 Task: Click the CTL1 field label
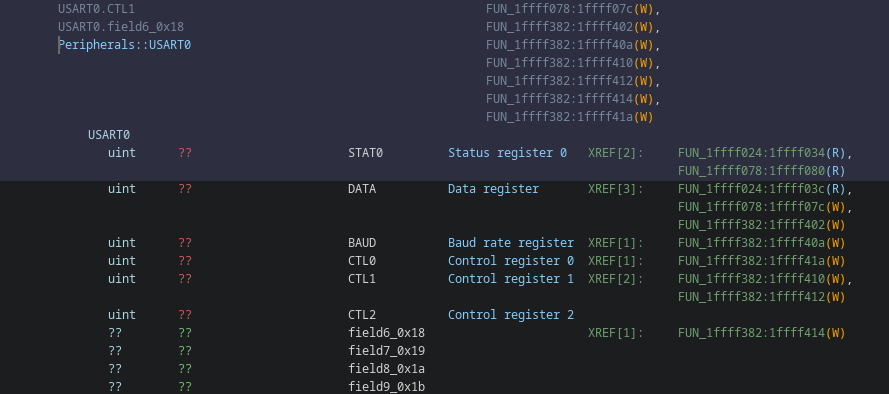[x=362, y=279]
